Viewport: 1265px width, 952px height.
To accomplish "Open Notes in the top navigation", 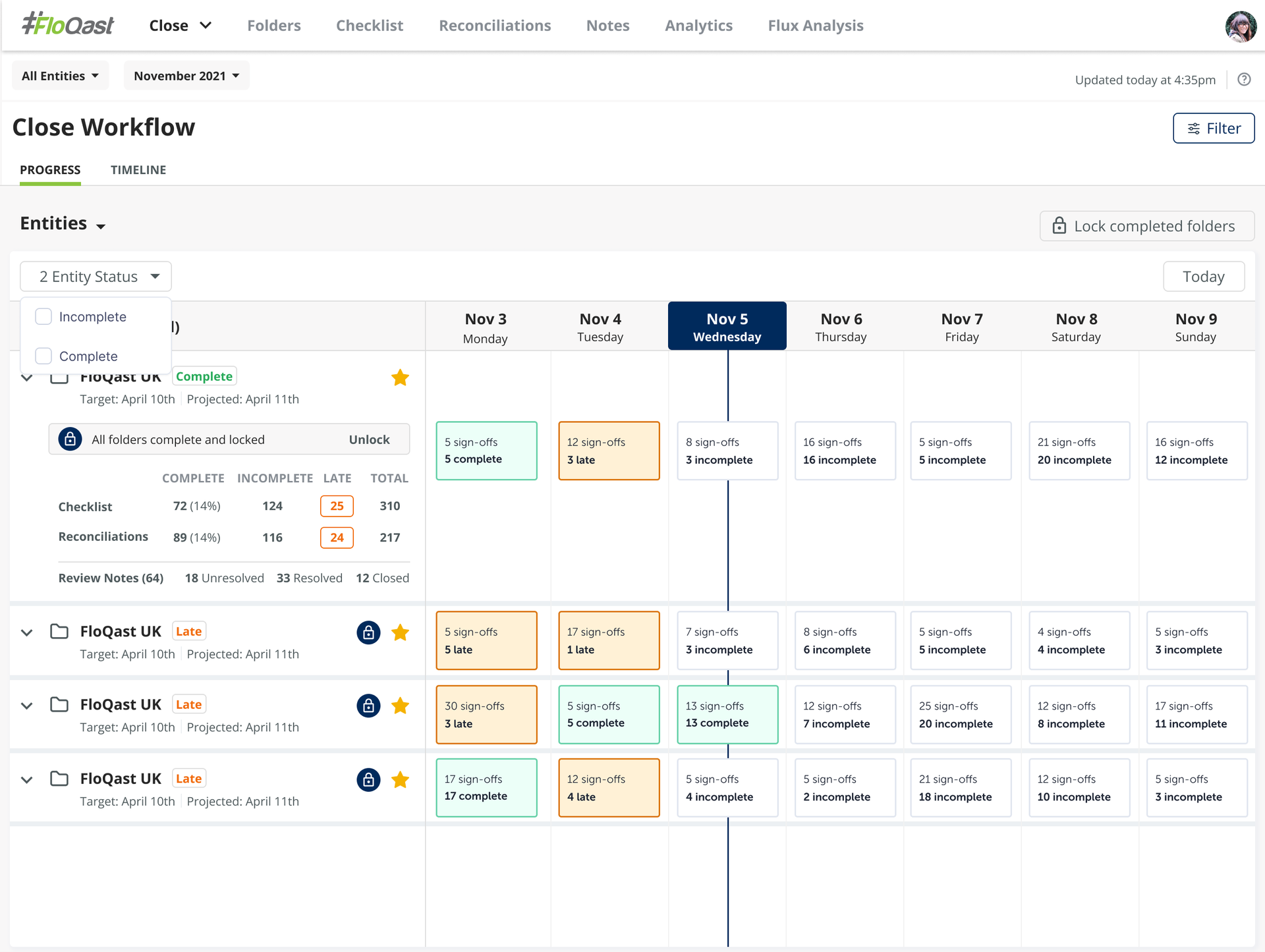I will click(x=607, y=25).
